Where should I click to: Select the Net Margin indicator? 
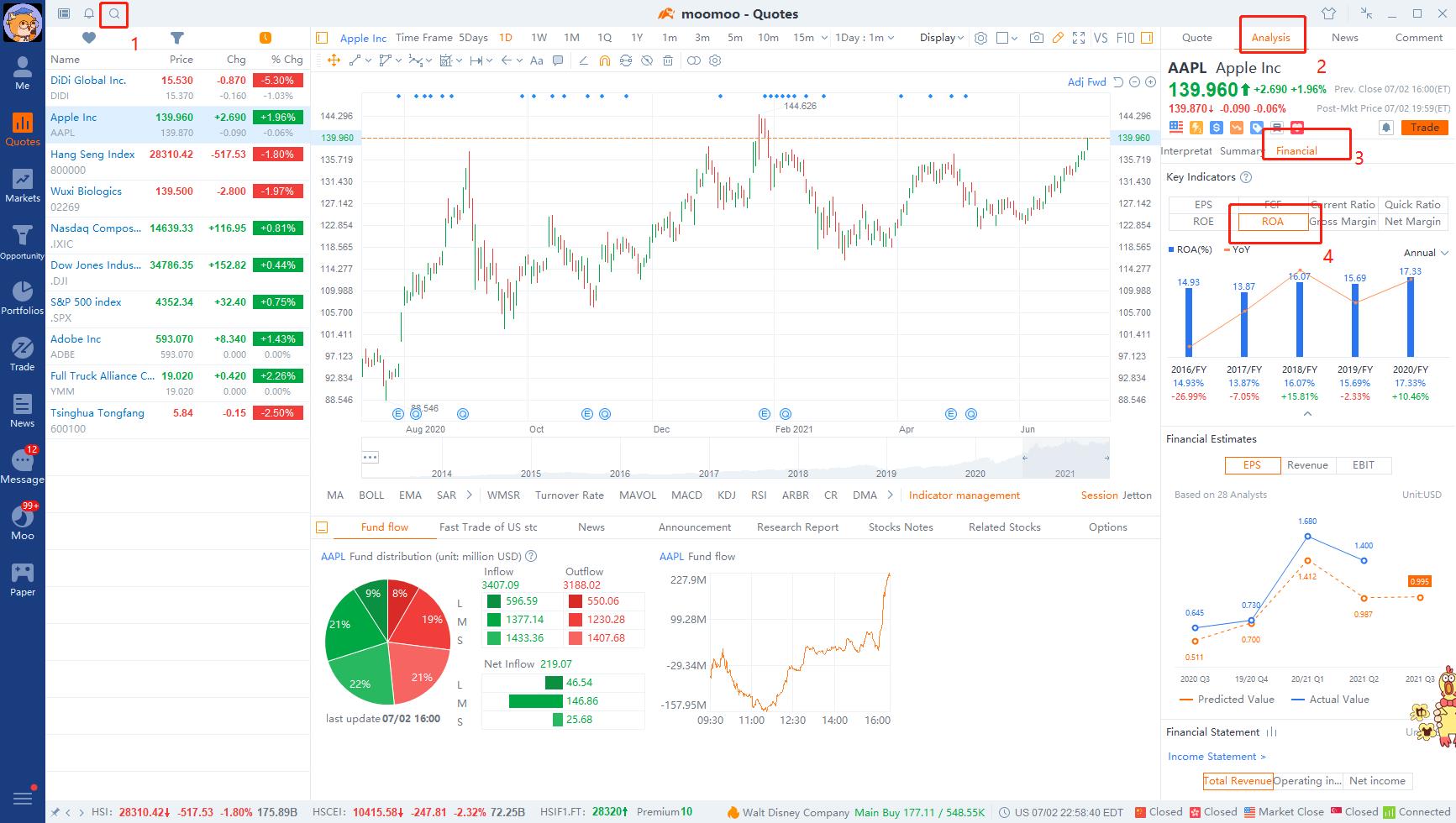[1412, 222]
